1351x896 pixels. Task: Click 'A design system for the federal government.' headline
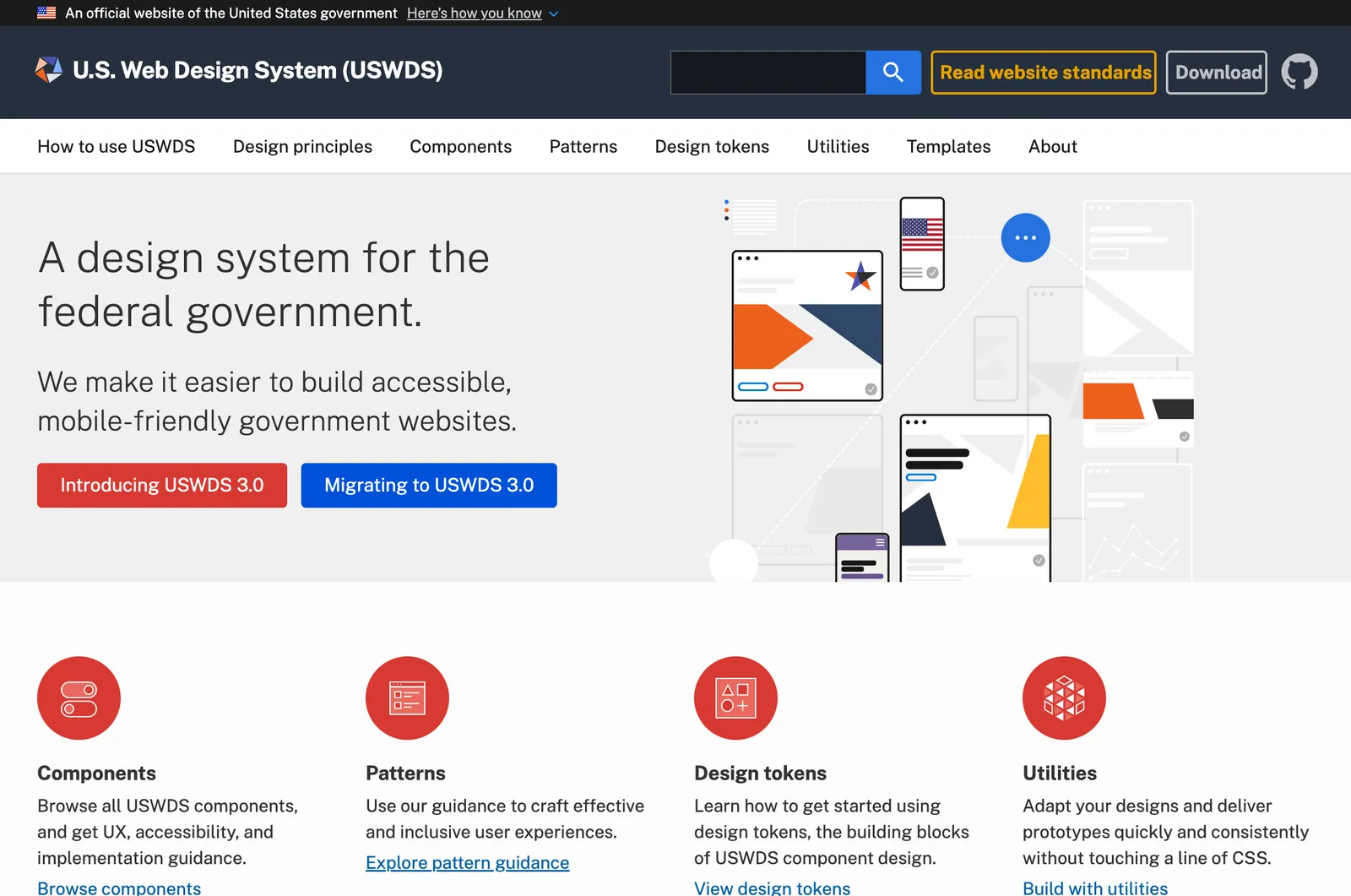[x=264, y=285]
